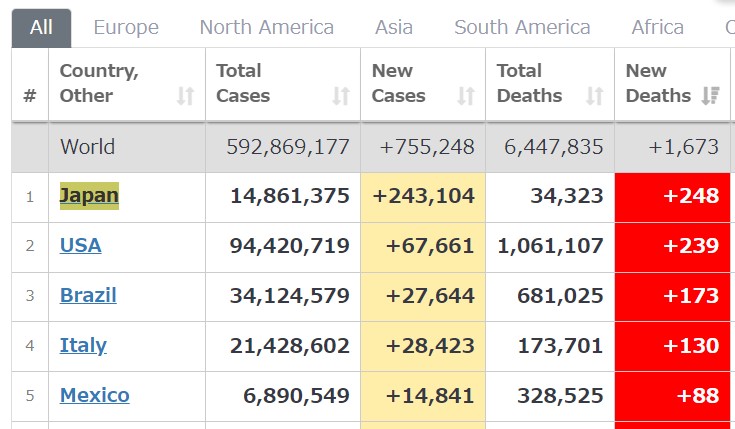Select rank number 5 for Mexico
The width and height of the screenshot is (735, 429).
30,396
